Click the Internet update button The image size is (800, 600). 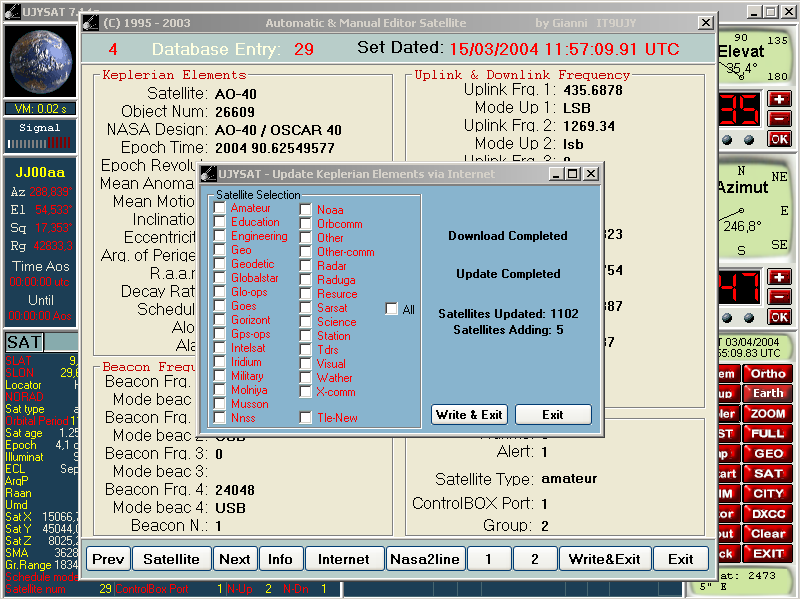344,559
